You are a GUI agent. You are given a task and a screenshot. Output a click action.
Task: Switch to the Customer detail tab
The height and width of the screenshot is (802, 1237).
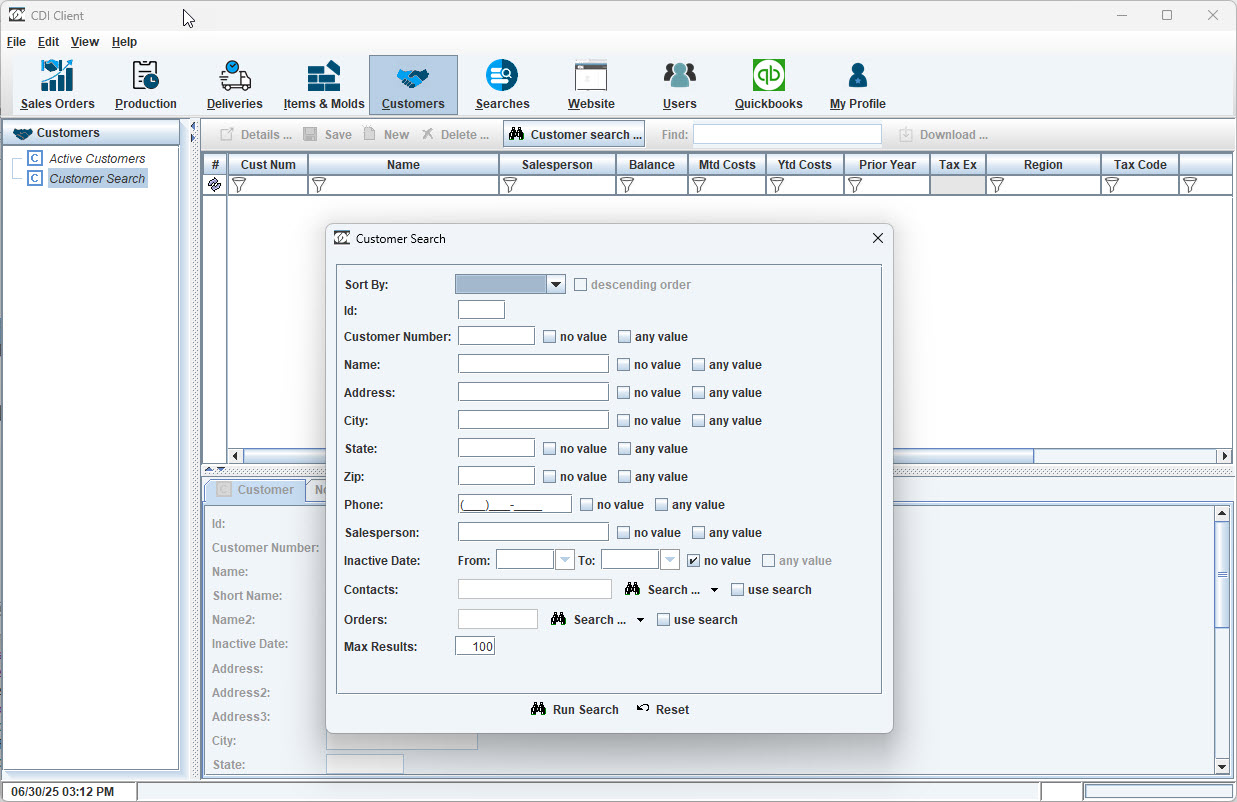(255, 490)
